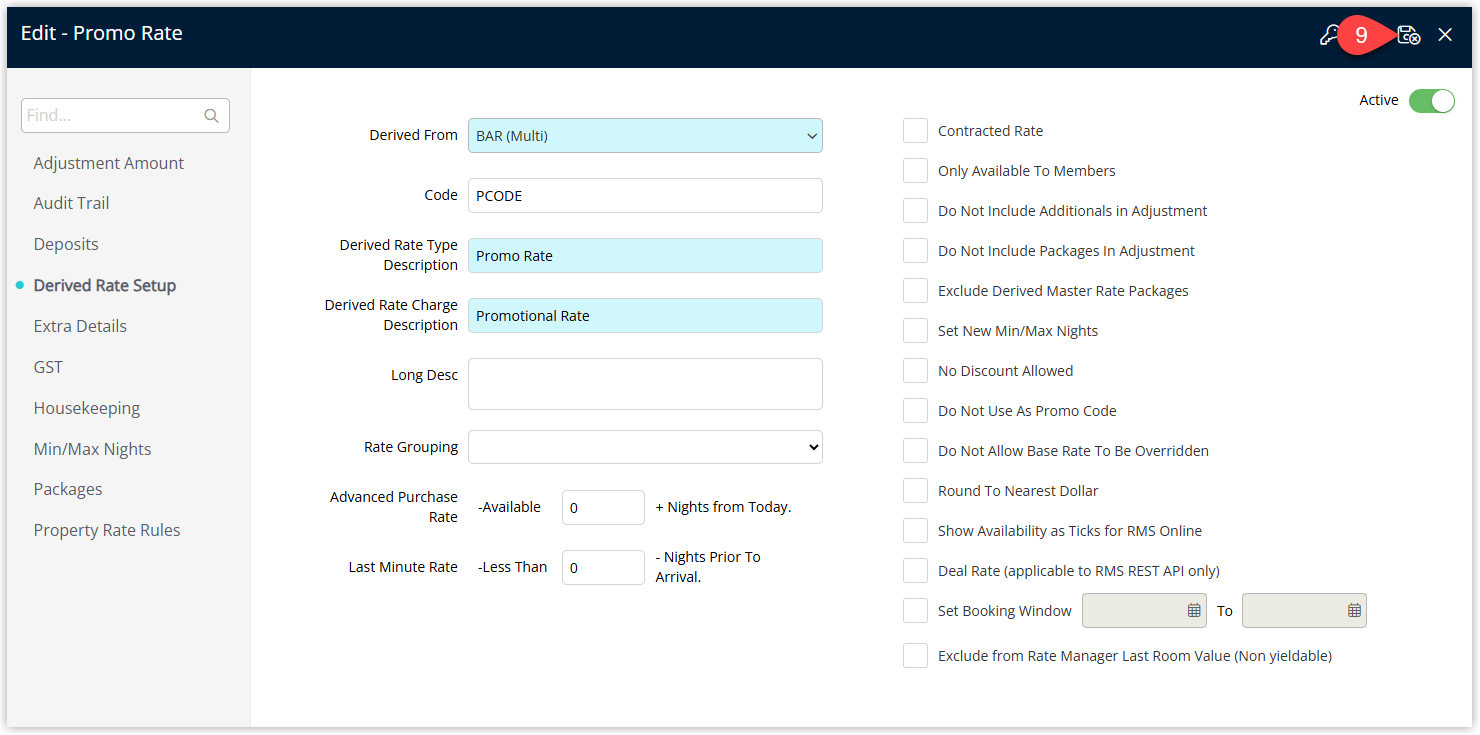Select Packages in sidebar
1480x735 pixels.
coord(68,489)
